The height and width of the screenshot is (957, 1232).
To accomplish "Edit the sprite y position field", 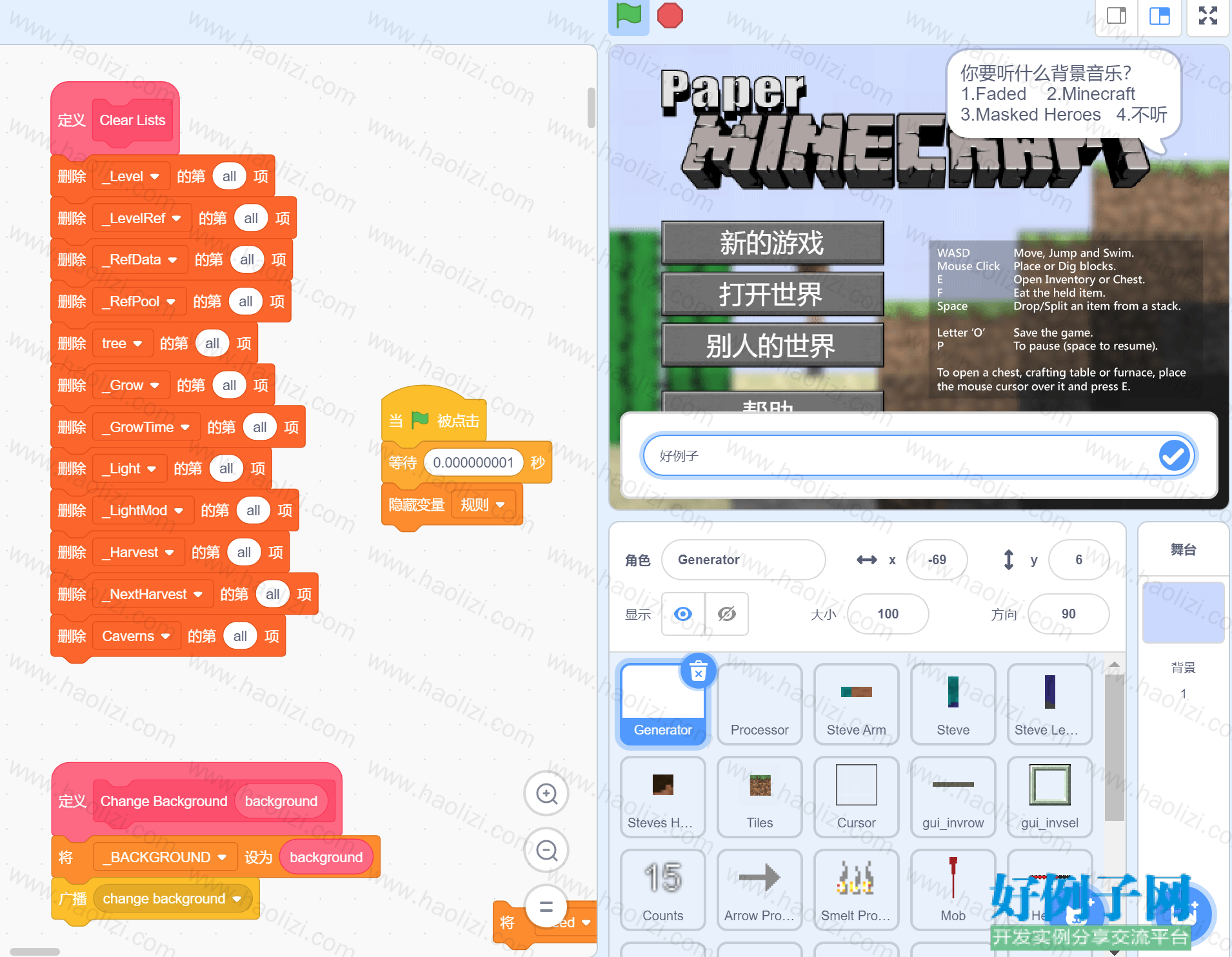I will [x=1079, y=560].
